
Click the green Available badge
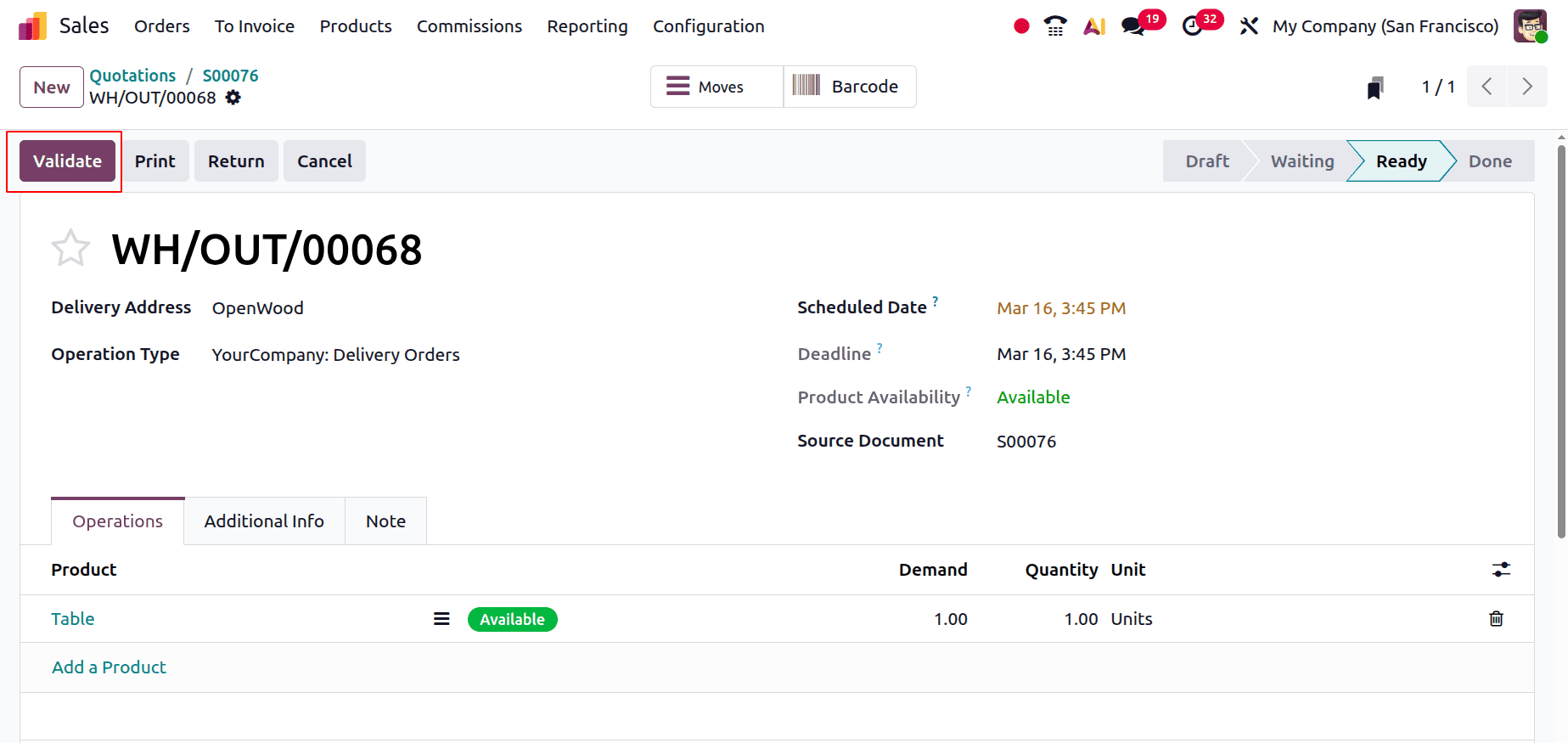click(513, 619)
